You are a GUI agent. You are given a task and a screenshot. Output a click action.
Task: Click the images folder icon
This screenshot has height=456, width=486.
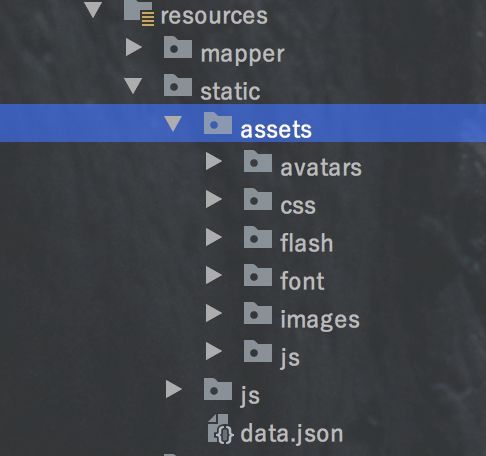pyautogui.click(x=258, y=313)
